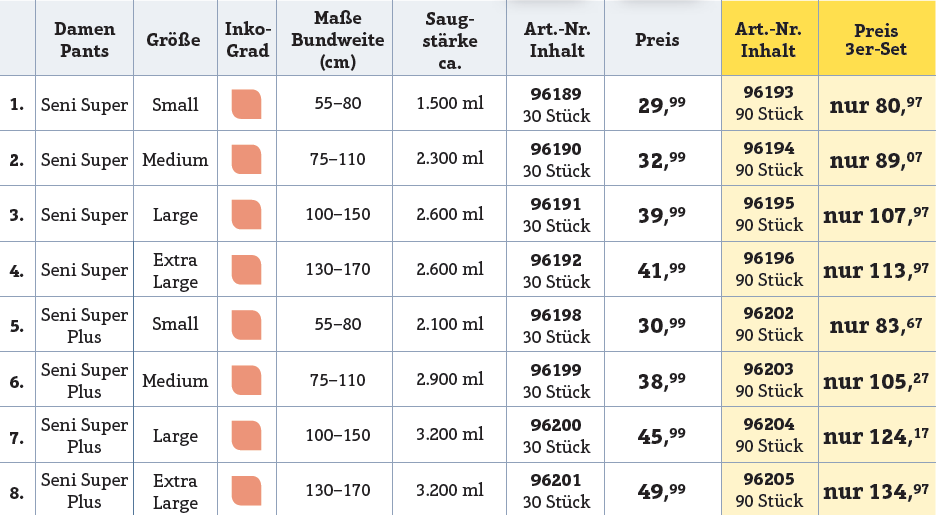Click the Inko-Grad icon in row 3

(x=246, y=215)
